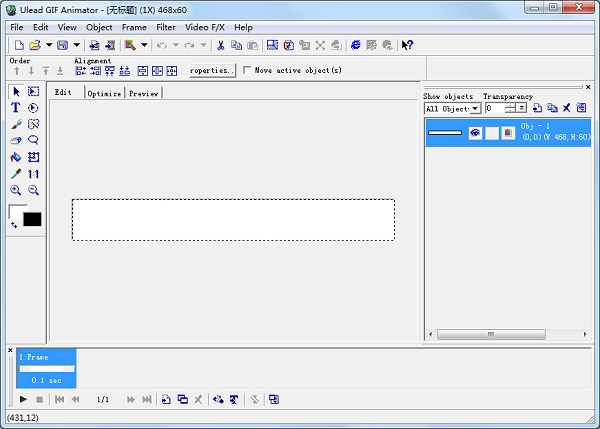Click the Internet Explorer preview icon
Image resolution: width=600 pixels, height=429 pixels.
click(355, 45)
